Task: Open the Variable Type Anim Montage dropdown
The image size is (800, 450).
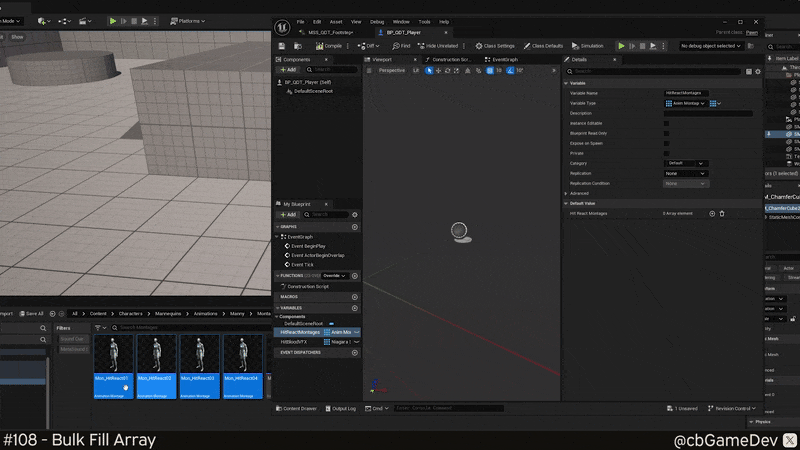Action: click(685, 103)
